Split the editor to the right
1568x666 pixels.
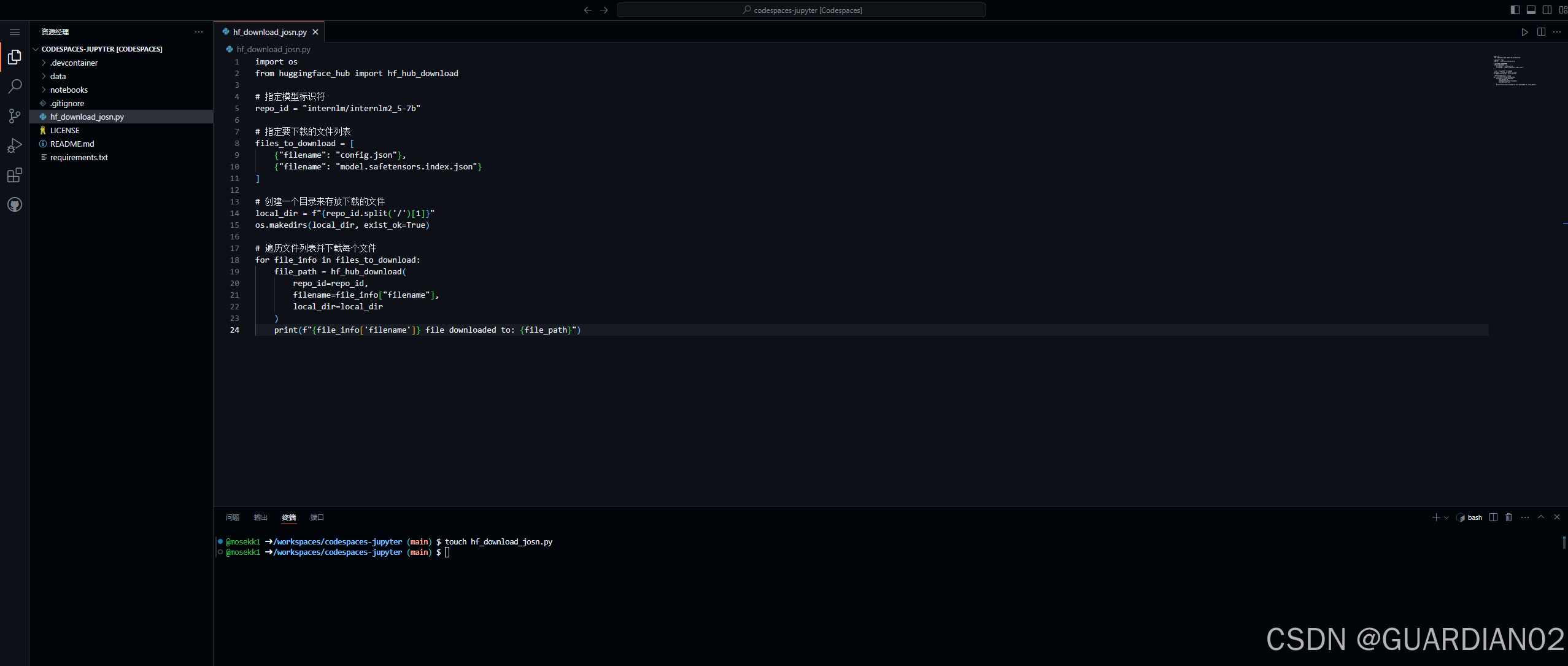coord(1541,32)
